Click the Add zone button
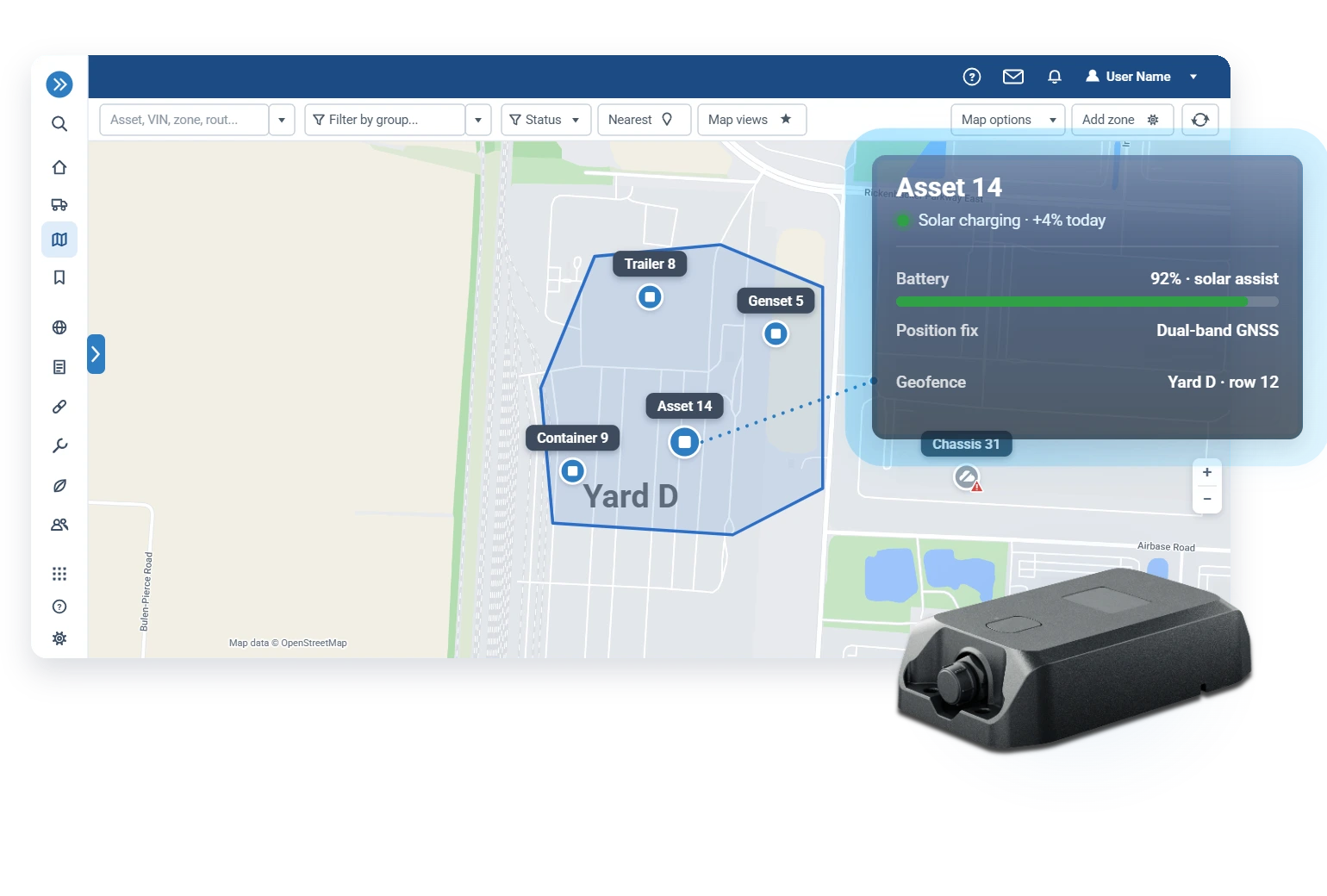Viewport: 1327px width, 896px height. pos(1122,120)
